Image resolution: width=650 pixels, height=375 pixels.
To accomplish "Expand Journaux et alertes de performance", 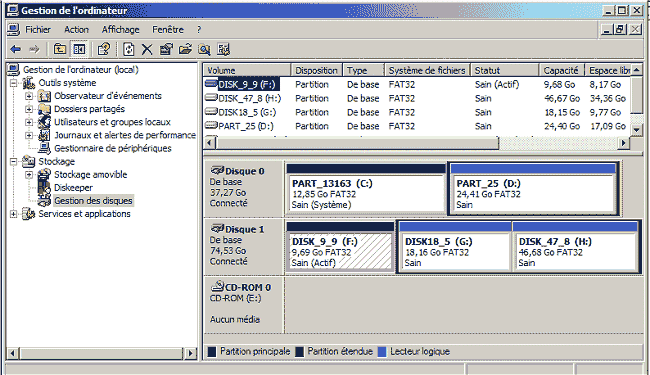I will tap(29, 135).
